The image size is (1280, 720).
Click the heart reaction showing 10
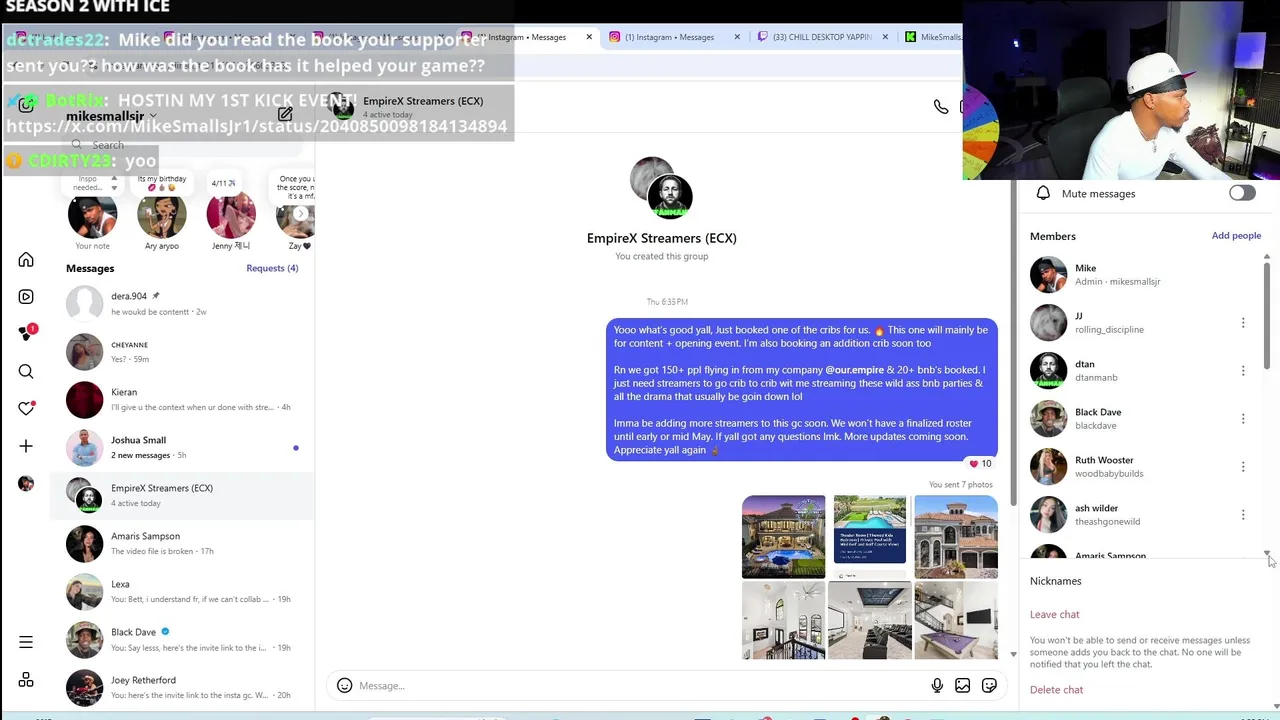coord(980,464)
